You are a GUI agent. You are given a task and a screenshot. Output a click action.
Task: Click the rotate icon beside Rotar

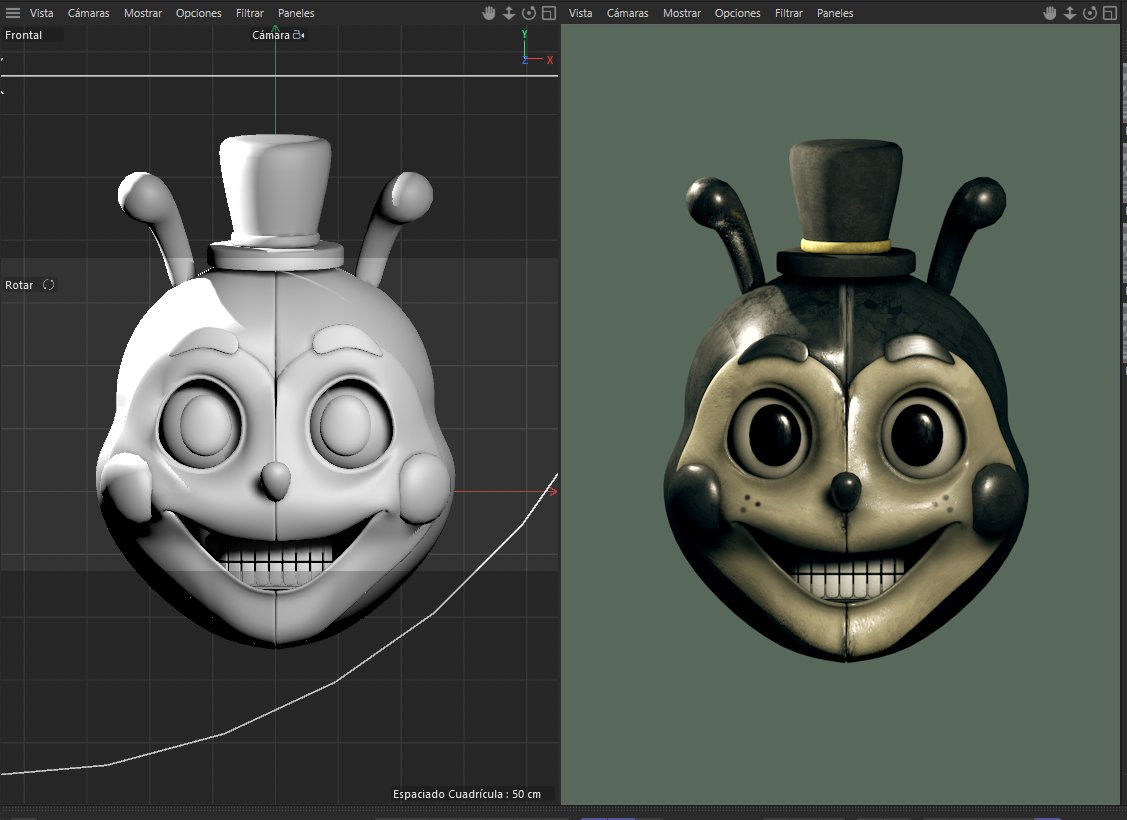click(x=48, y=285)
